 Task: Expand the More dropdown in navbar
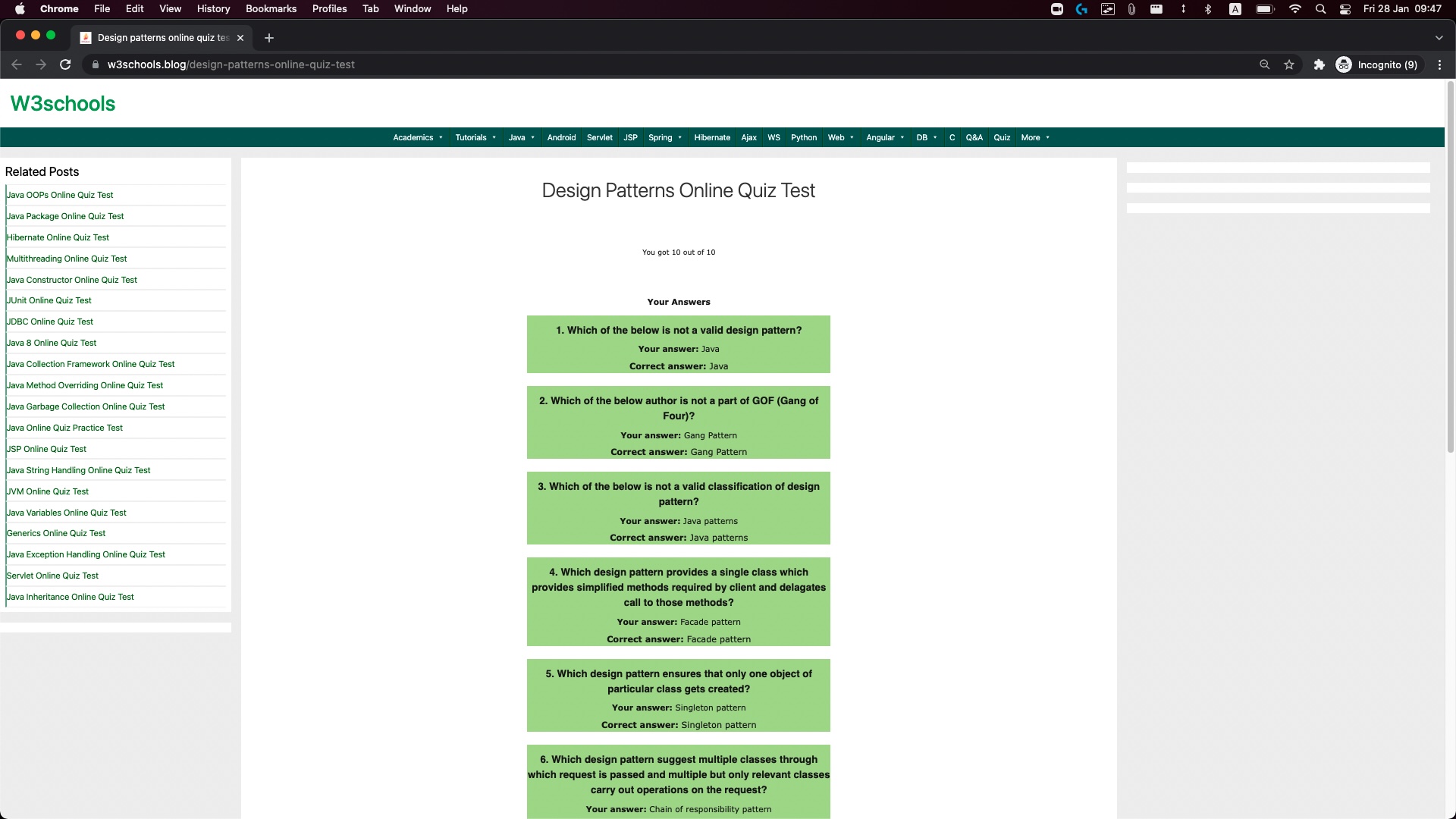coord(1035,137)
